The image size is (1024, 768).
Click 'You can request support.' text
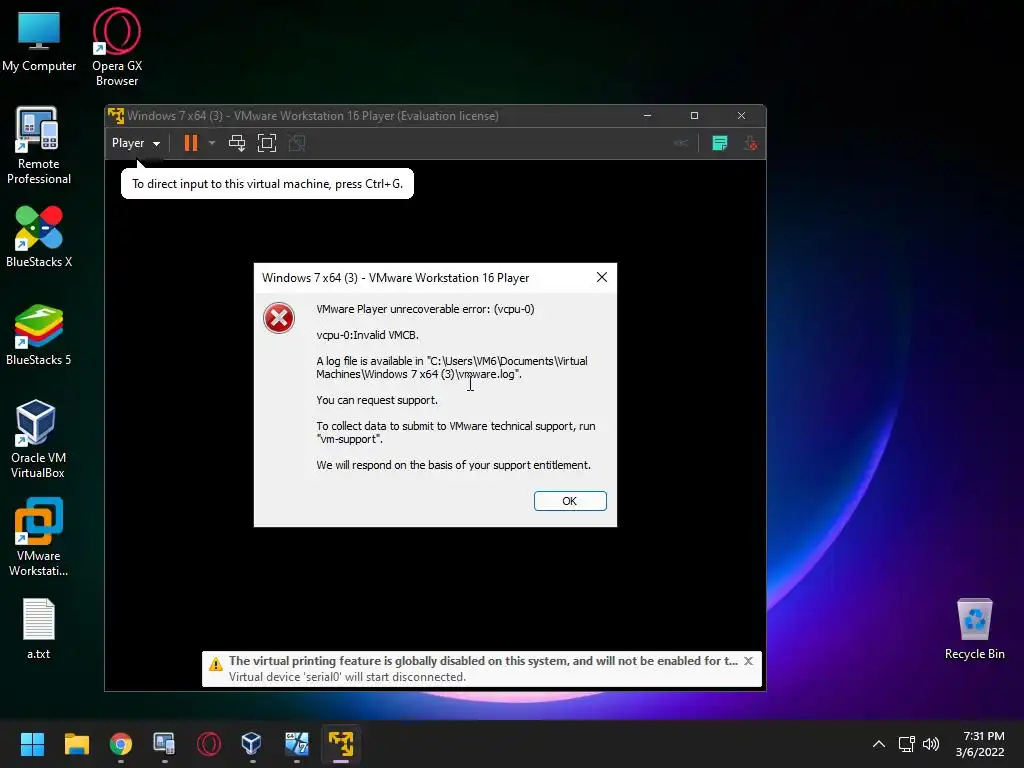(x=377, y=400)
